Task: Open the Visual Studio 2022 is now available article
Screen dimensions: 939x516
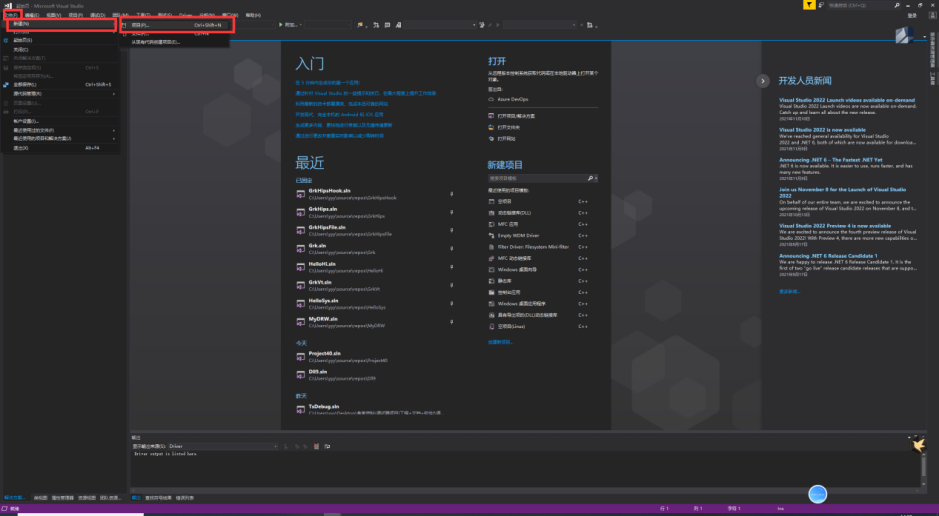Action: point(823,129)
